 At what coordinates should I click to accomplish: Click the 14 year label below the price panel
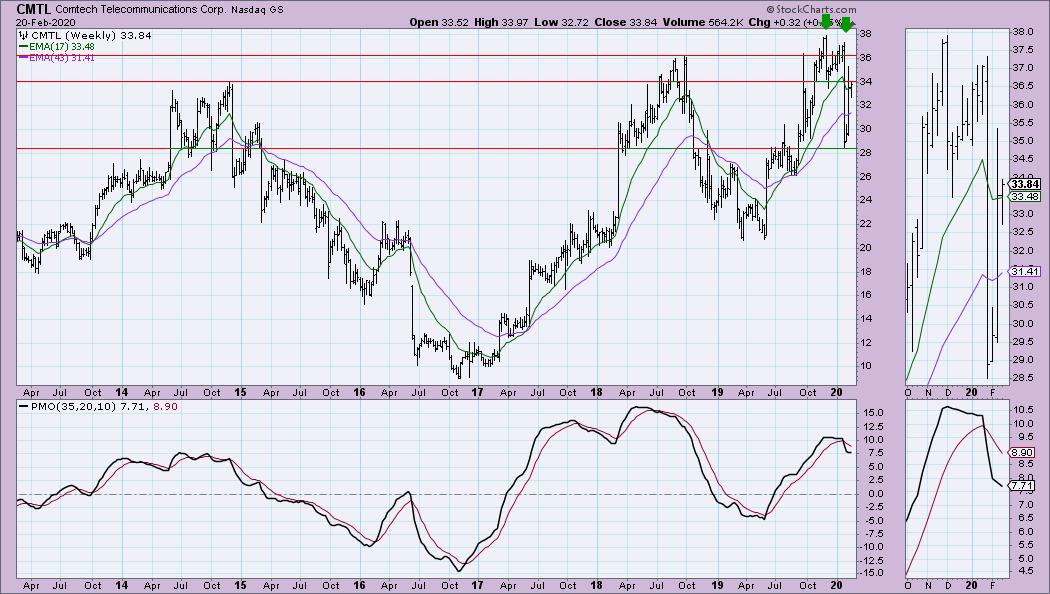(122, 392)
